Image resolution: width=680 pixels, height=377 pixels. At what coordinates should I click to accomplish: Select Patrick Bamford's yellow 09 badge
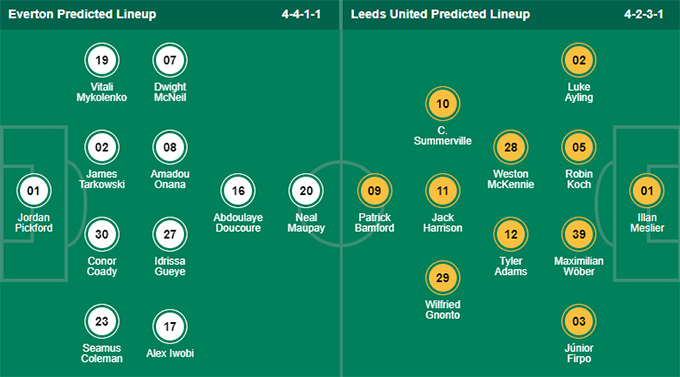coord(374,190)
